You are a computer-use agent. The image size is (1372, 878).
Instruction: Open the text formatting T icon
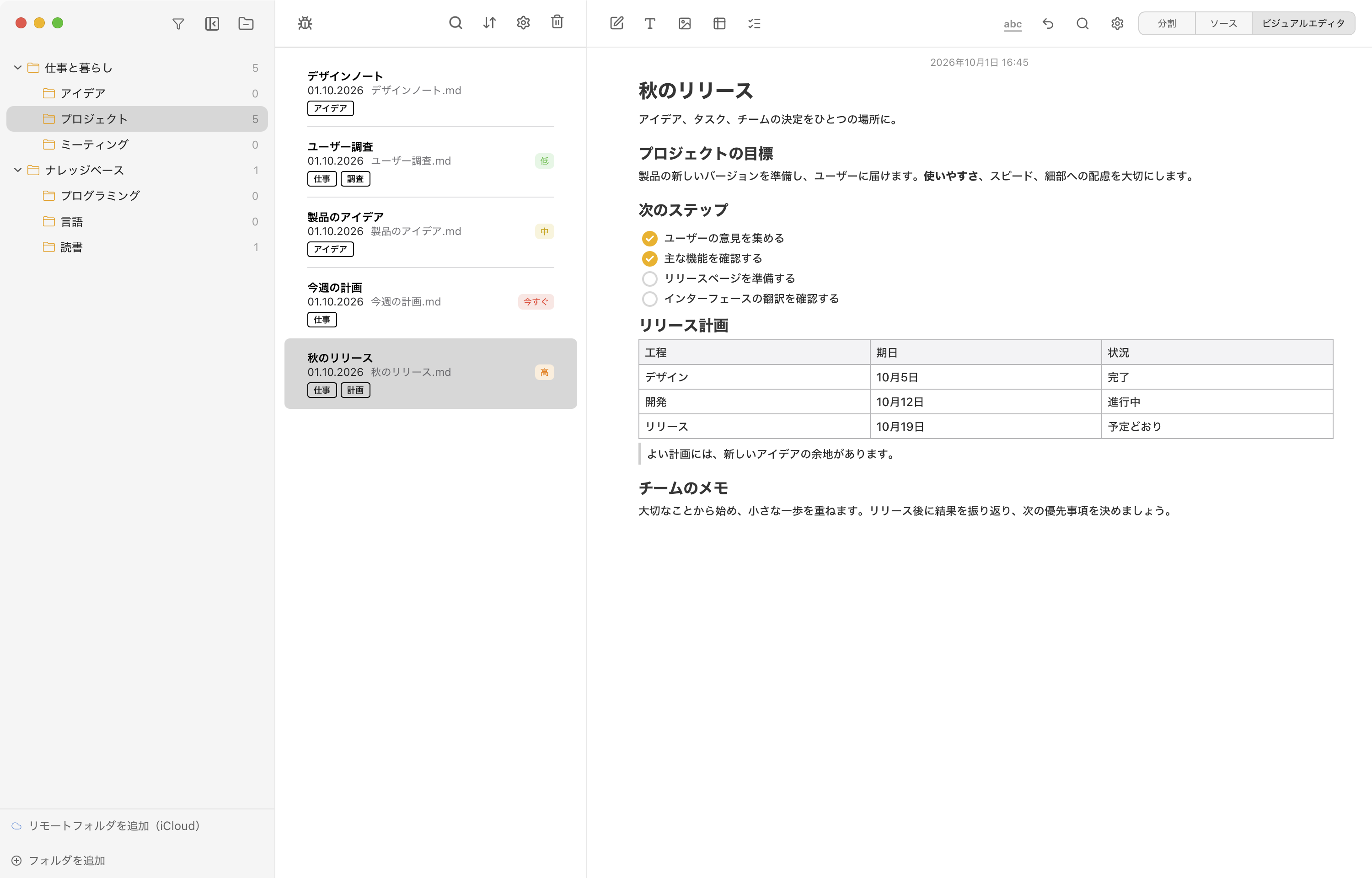point(650,23)
